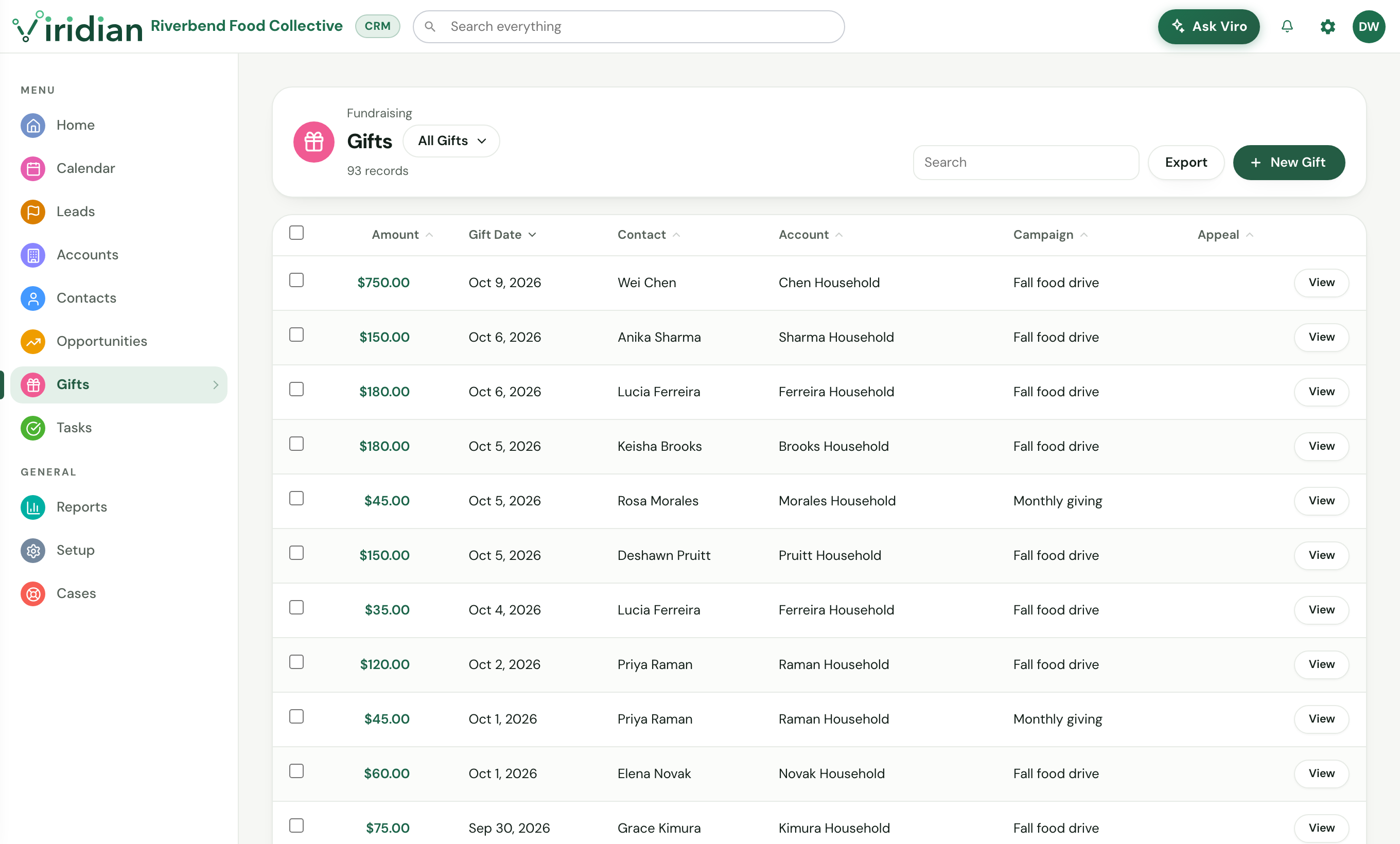Open Reports from the General section
This screenshot has width=1400, height=844.
(x=119, y=507)
